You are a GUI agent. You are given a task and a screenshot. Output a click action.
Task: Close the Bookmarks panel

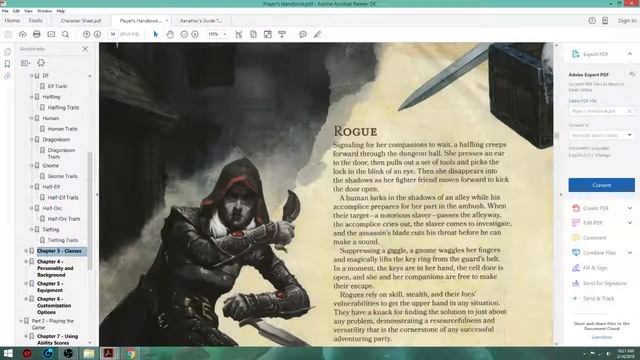coord(85,49)
